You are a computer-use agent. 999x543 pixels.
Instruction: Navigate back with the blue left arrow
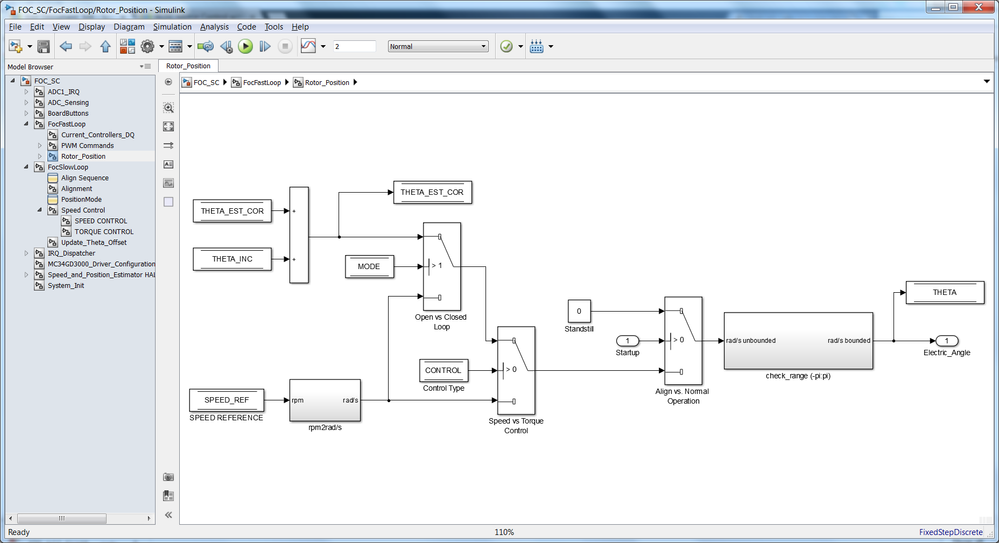66,47
